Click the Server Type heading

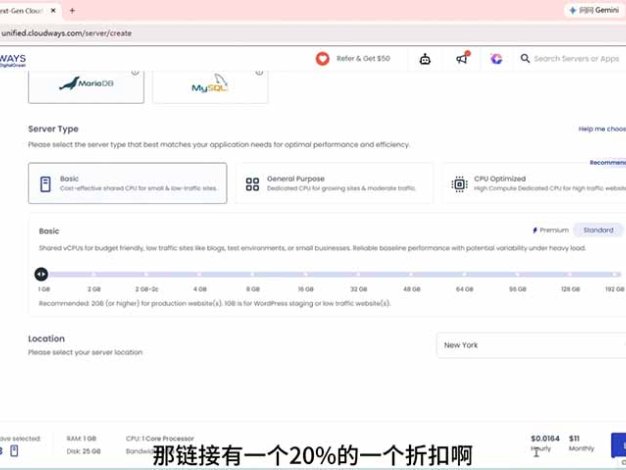coord(53,129)
